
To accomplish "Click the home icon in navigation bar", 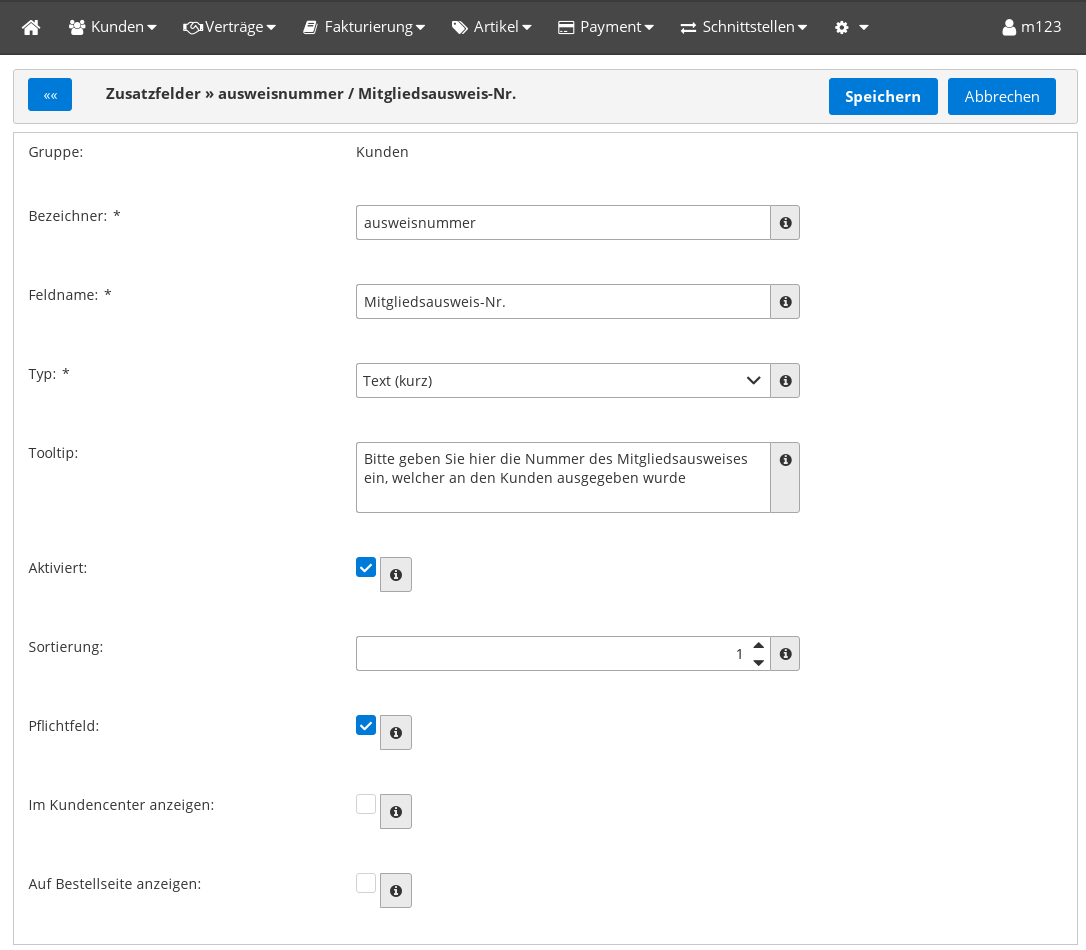I will [x=31, y=27].
